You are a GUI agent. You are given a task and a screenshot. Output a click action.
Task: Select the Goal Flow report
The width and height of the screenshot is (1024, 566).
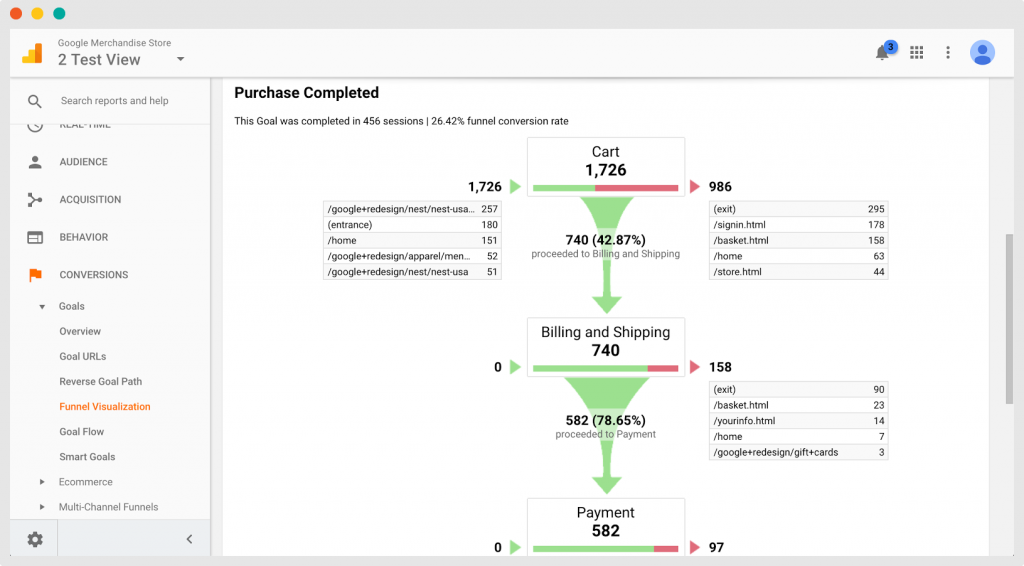point(81,432)
